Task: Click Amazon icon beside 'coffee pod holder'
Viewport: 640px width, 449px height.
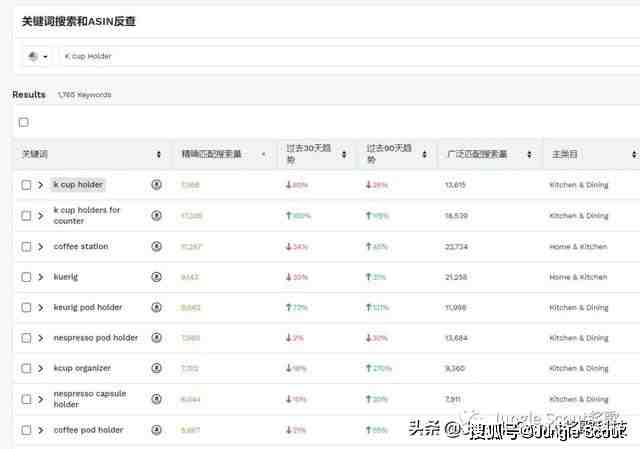Action: [x=156, y=429]
